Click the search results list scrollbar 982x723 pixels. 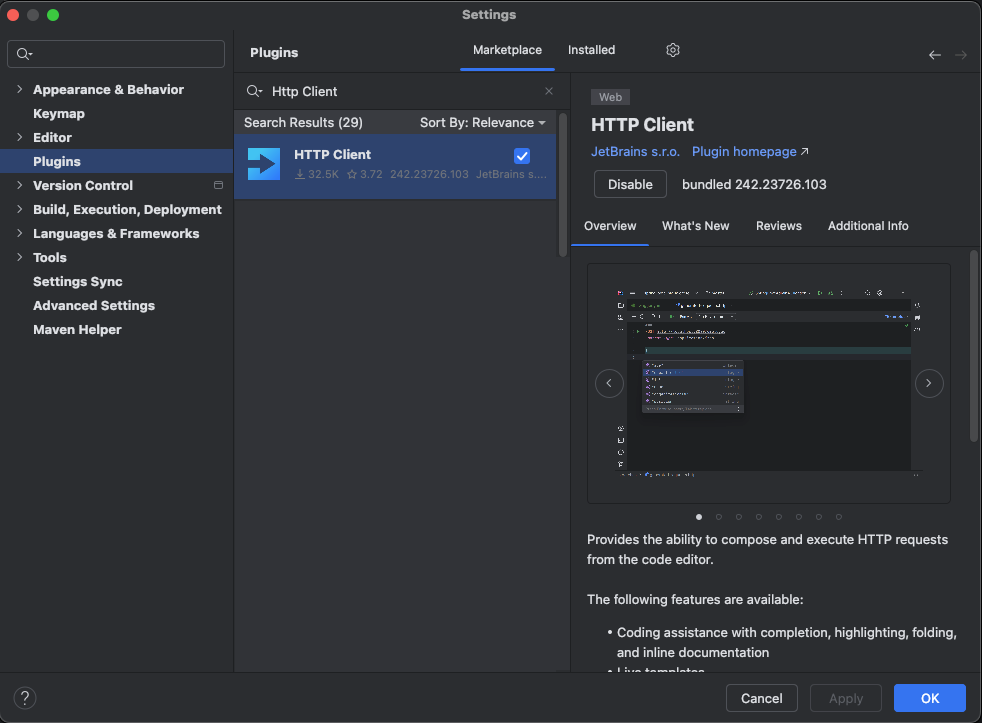562,185
